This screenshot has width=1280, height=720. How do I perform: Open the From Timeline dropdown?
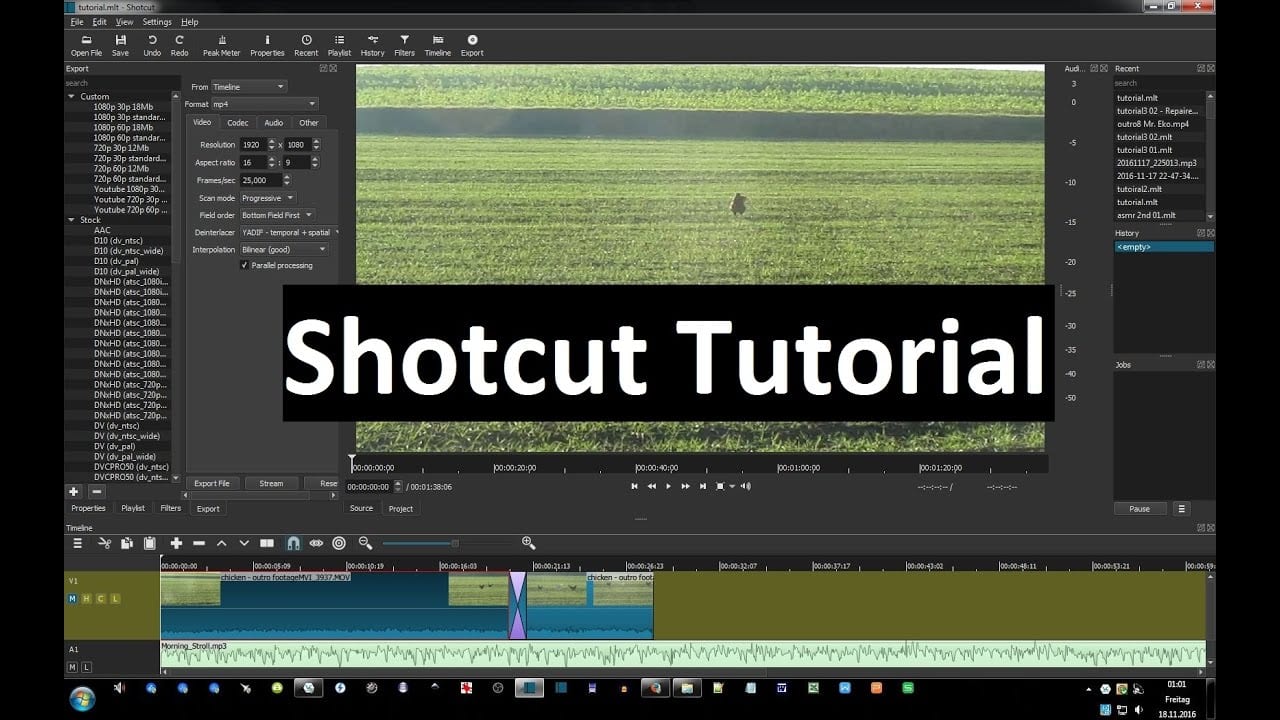(249, 87)
